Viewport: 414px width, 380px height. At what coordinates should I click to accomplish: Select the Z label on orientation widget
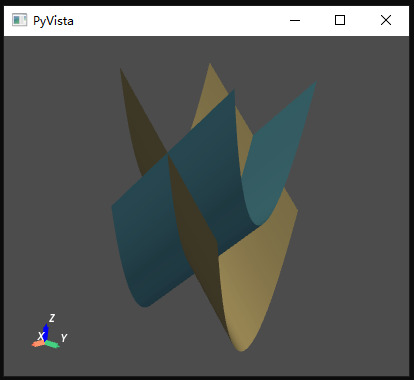click(52, 318)
